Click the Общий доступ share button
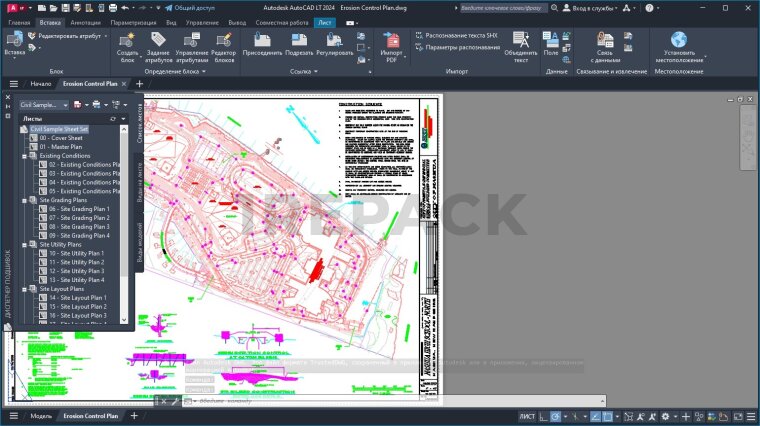This screenshot has height=426, width=760. 183,7
